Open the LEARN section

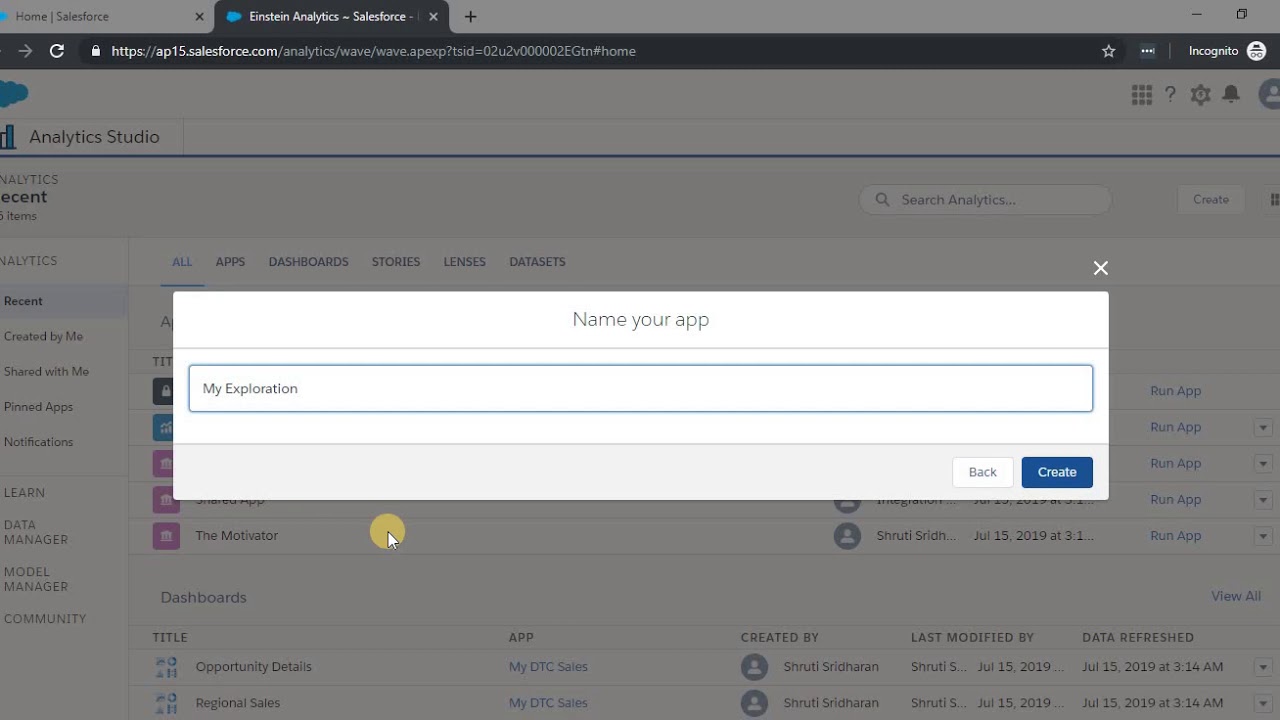tap(24, 493)
